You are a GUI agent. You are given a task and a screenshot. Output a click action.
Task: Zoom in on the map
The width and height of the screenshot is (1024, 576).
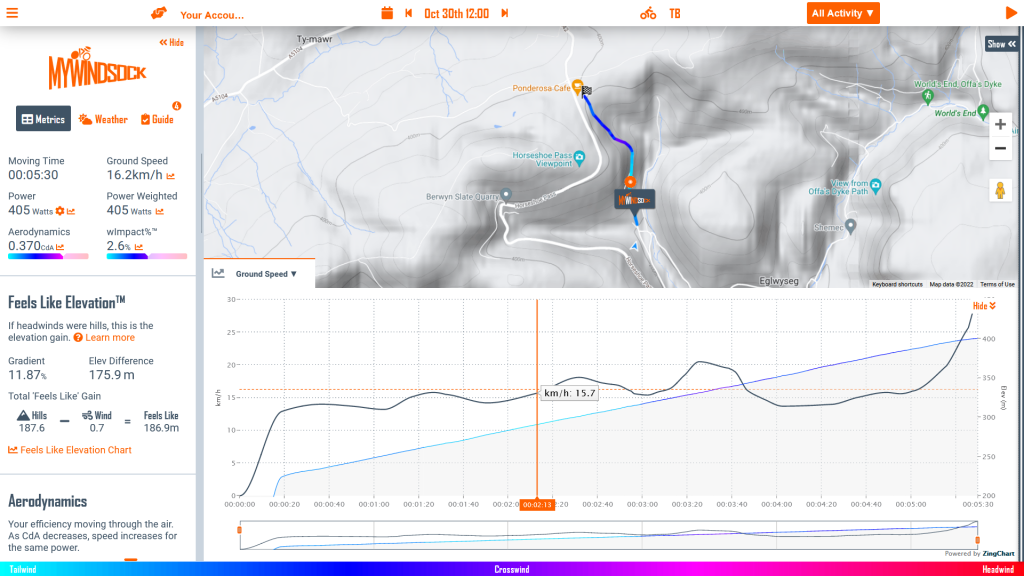[x=1000, y=125]
